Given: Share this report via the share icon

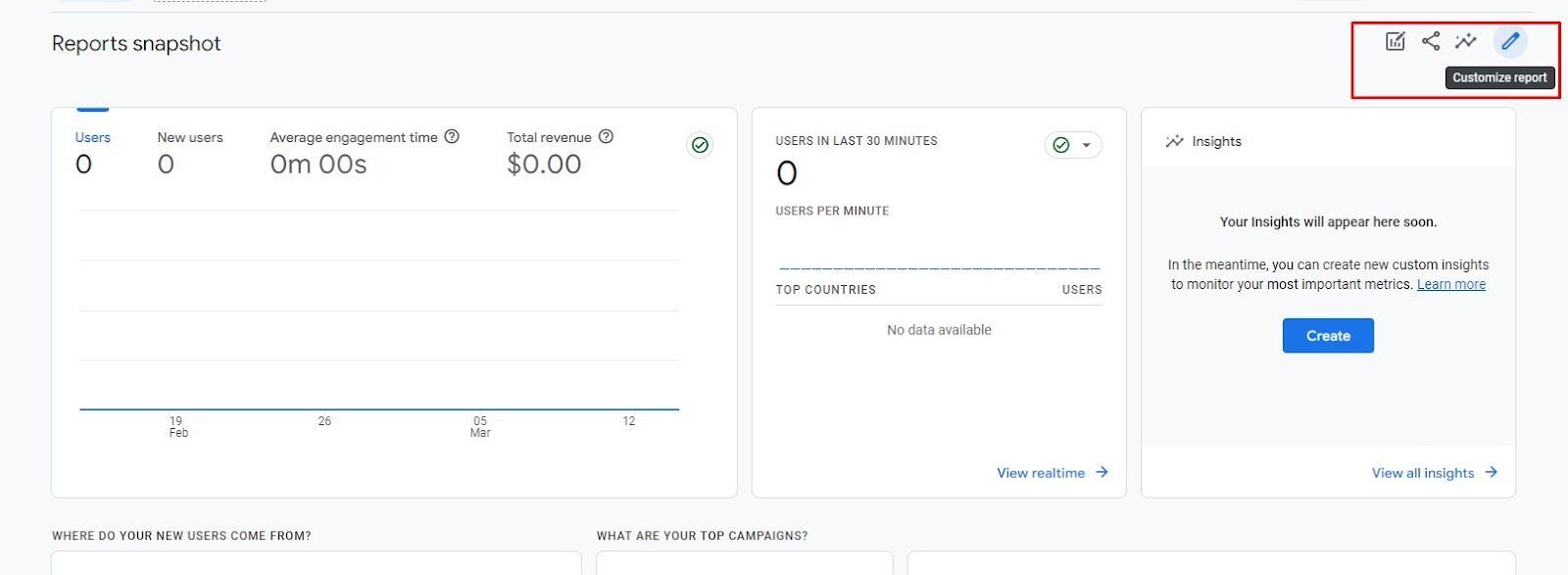Looking at the screenshot, I should pyautogui.click(x=1431, y=41).
